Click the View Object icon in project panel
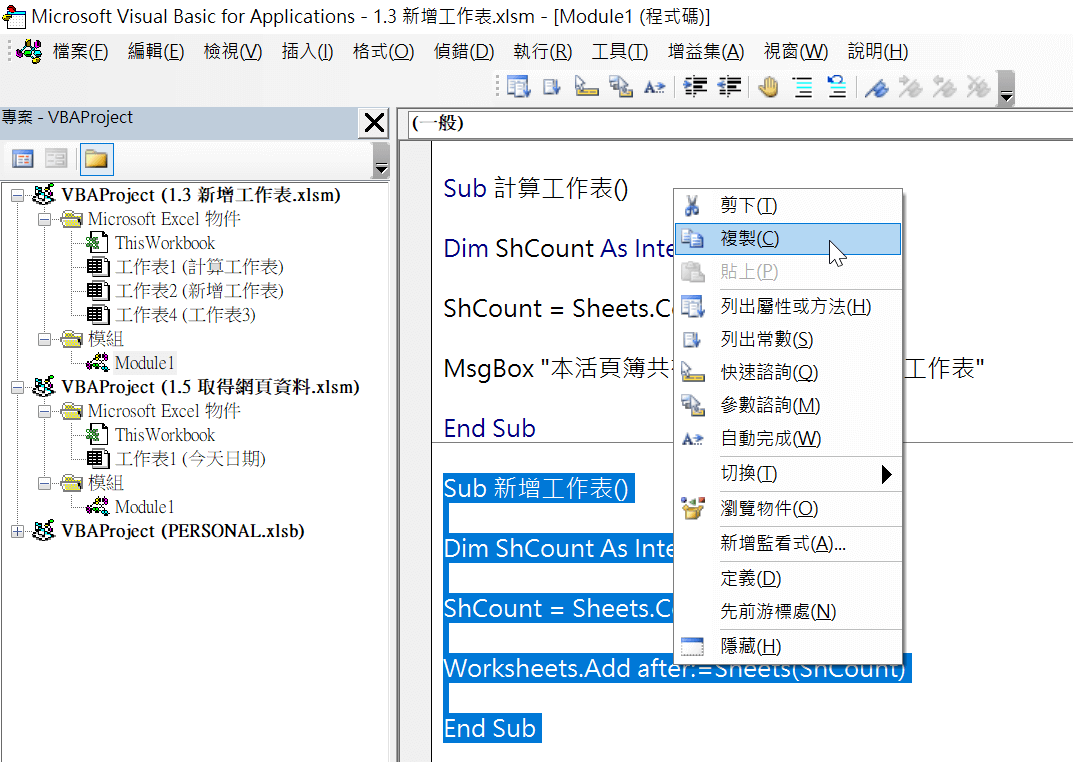1073x762 pixels. (x=56, y=159)
